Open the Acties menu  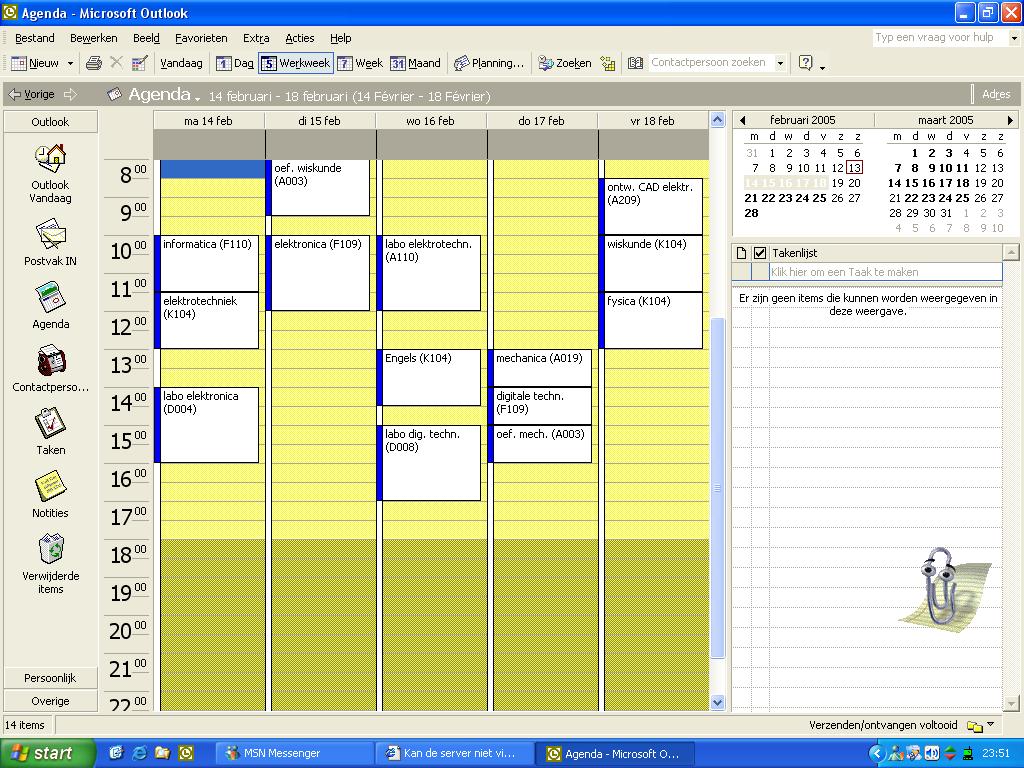300,38
